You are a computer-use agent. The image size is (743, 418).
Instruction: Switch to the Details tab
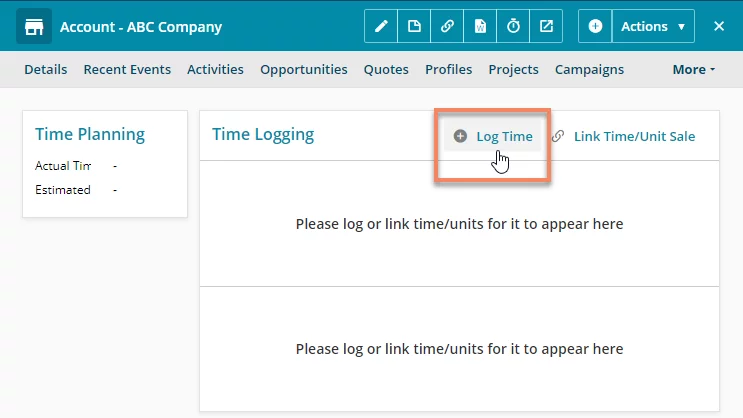coord(46,69)
